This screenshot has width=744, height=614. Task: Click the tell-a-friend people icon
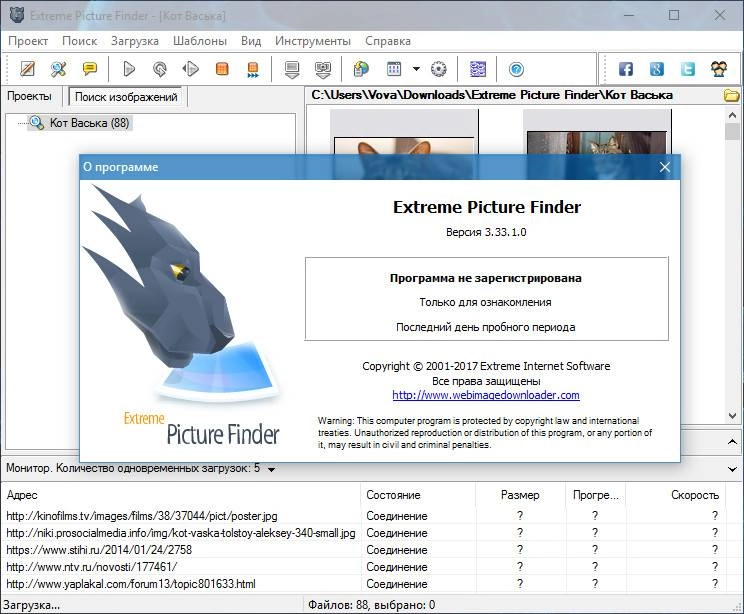(x=719, y=69)
